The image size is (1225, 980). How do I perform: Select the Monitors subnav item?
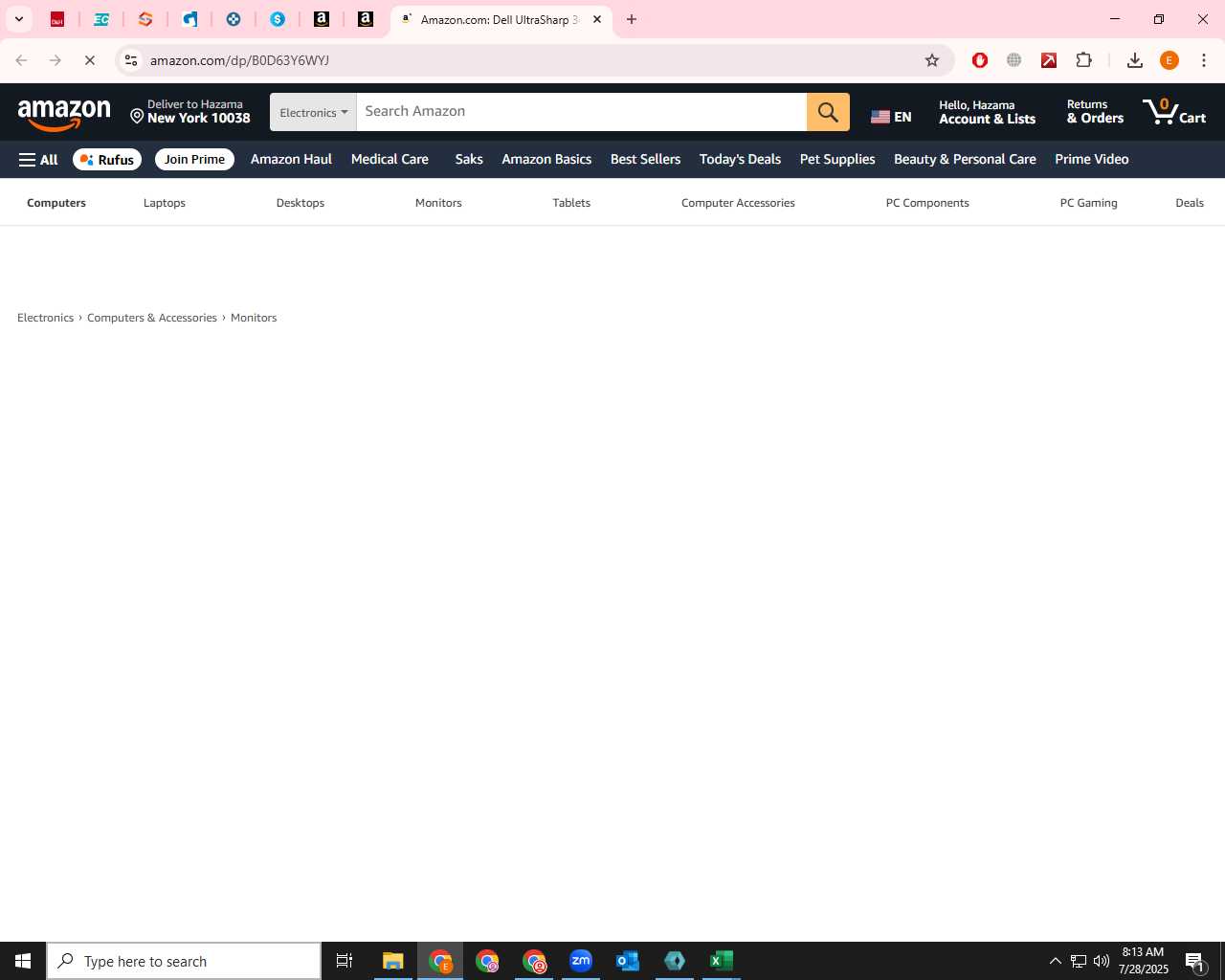tap(438, 203)
